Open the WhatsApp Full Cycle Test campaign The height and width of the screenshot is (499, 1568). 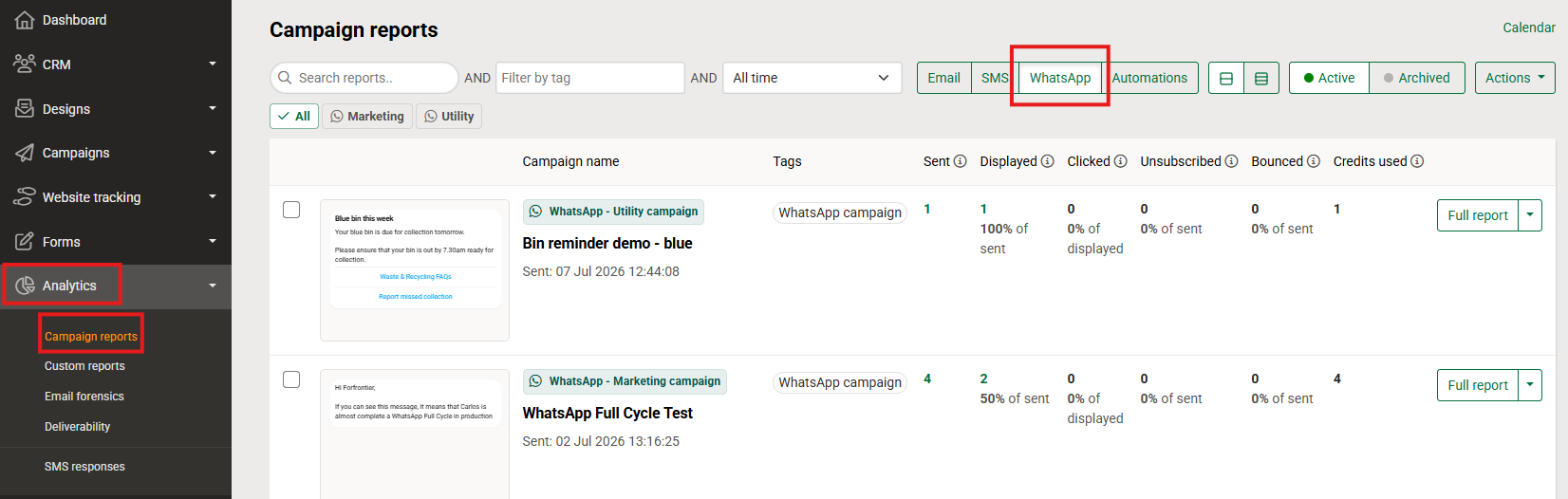tap(607, 413)
